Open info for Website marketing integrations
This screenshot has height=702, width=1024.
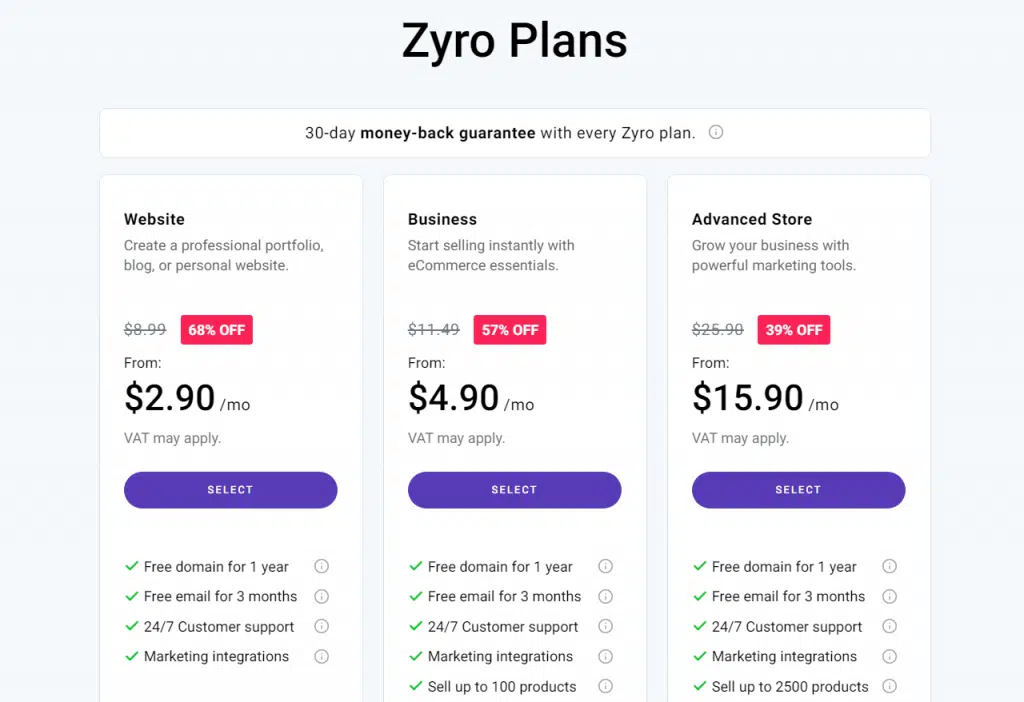(321, 656)
